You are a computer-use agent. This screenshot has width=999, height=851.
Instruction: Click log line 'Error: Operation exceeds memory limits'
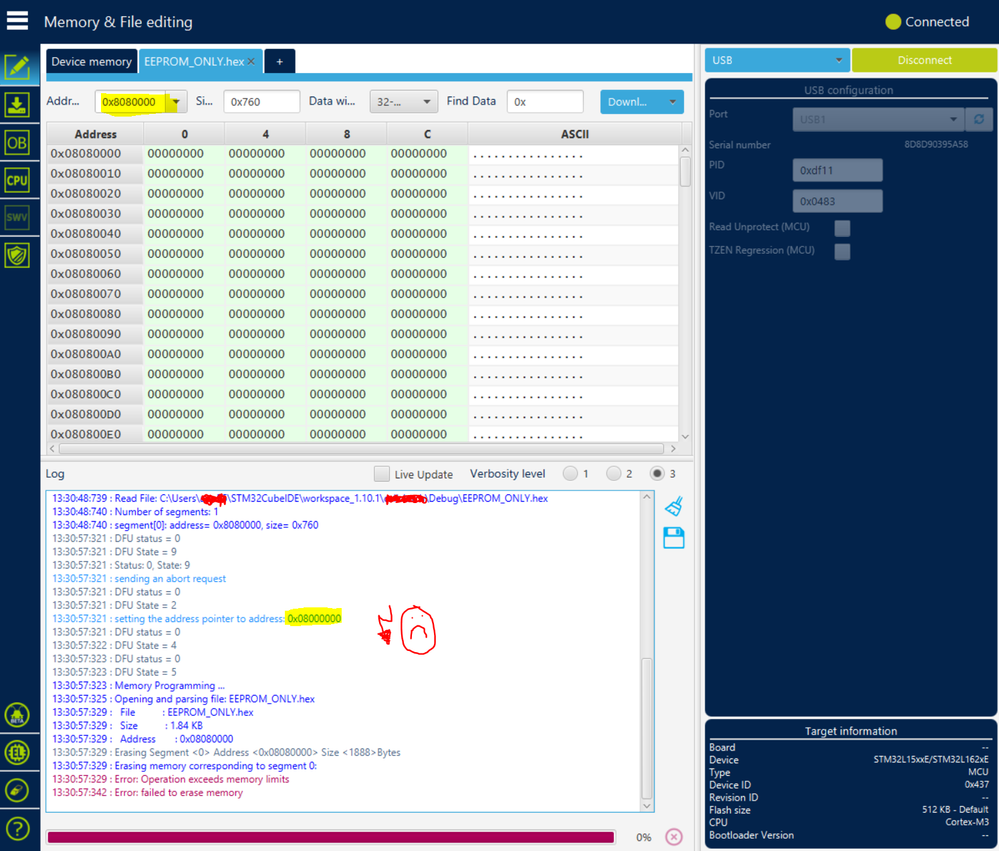click(171, 779)
